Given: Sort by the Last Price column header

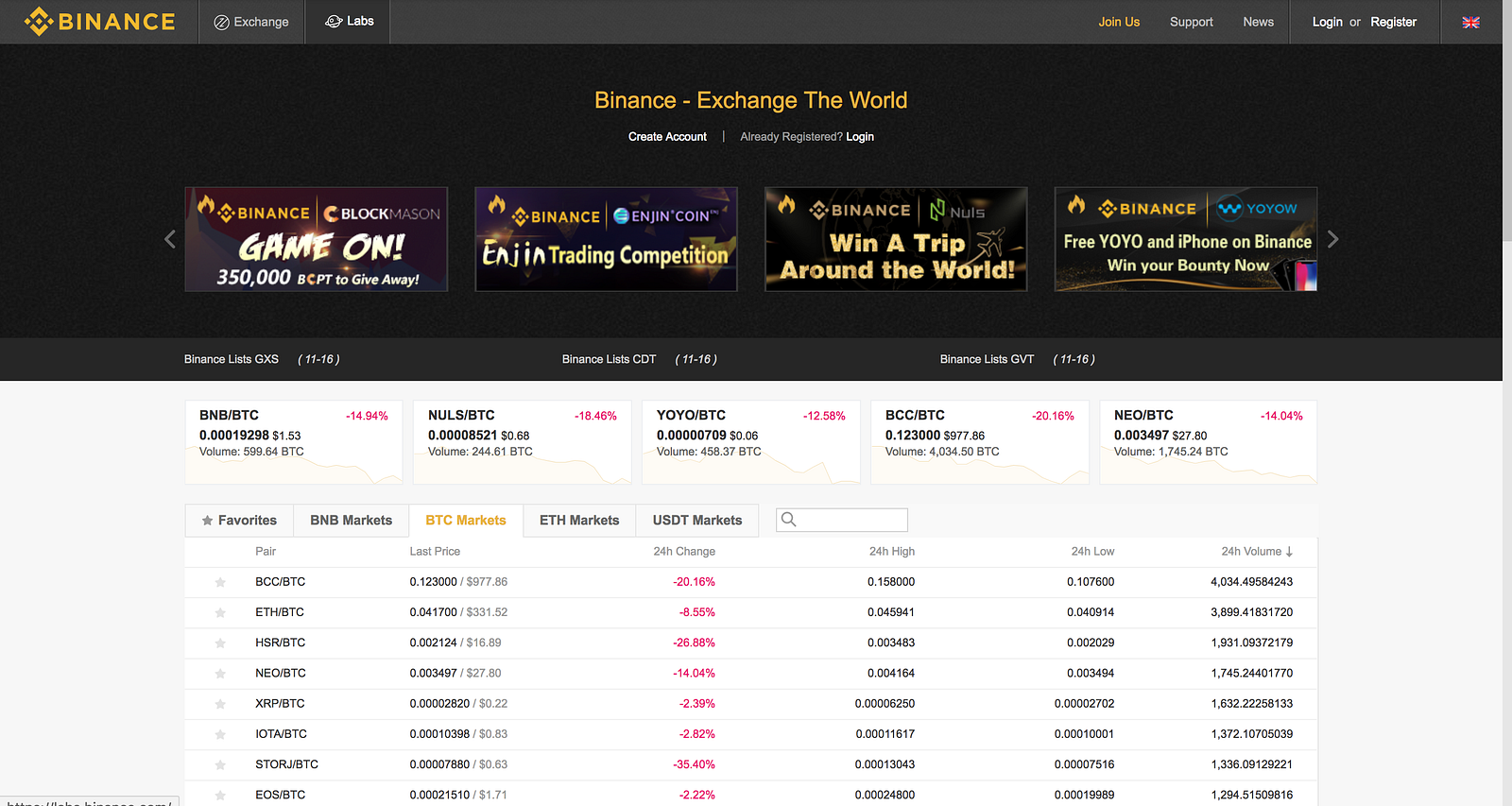Looking at the screenshot, I should 435,552.
